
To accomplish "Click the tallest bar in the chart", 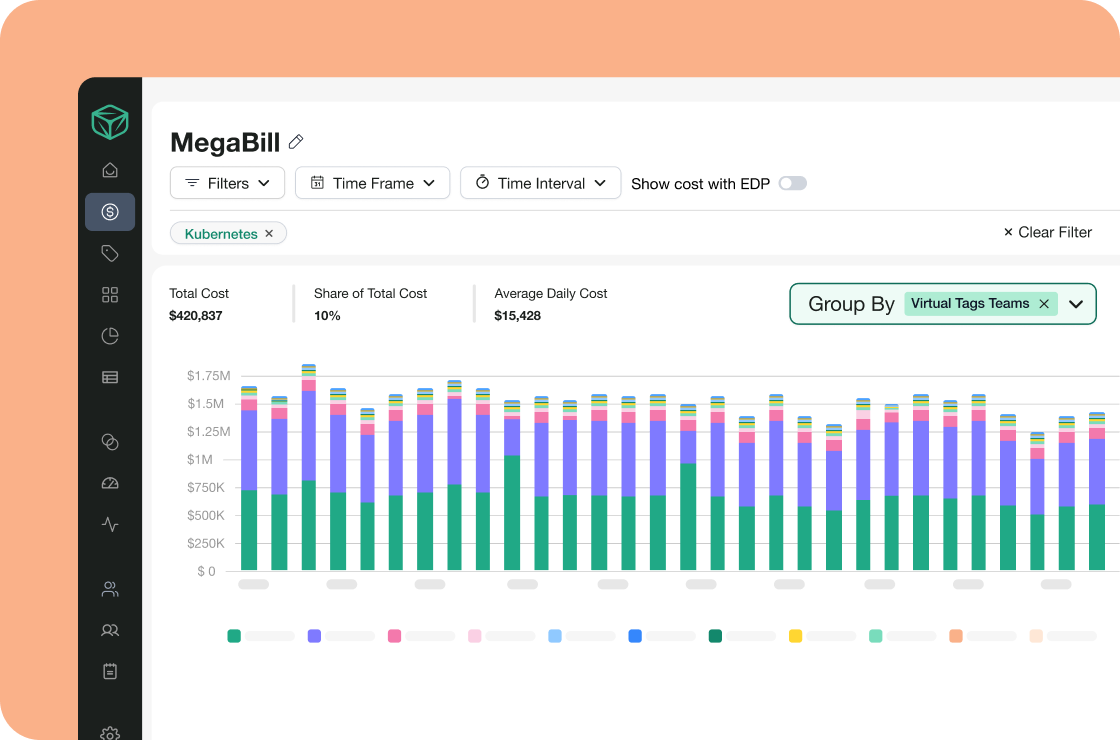I will click(x=309, y=470).
